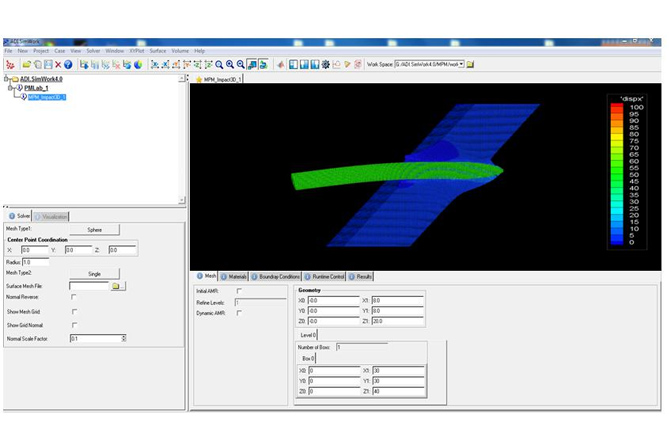Click the Sphere mesh type button
Viewport: 669px width, 445px height.
click(94, 229)
